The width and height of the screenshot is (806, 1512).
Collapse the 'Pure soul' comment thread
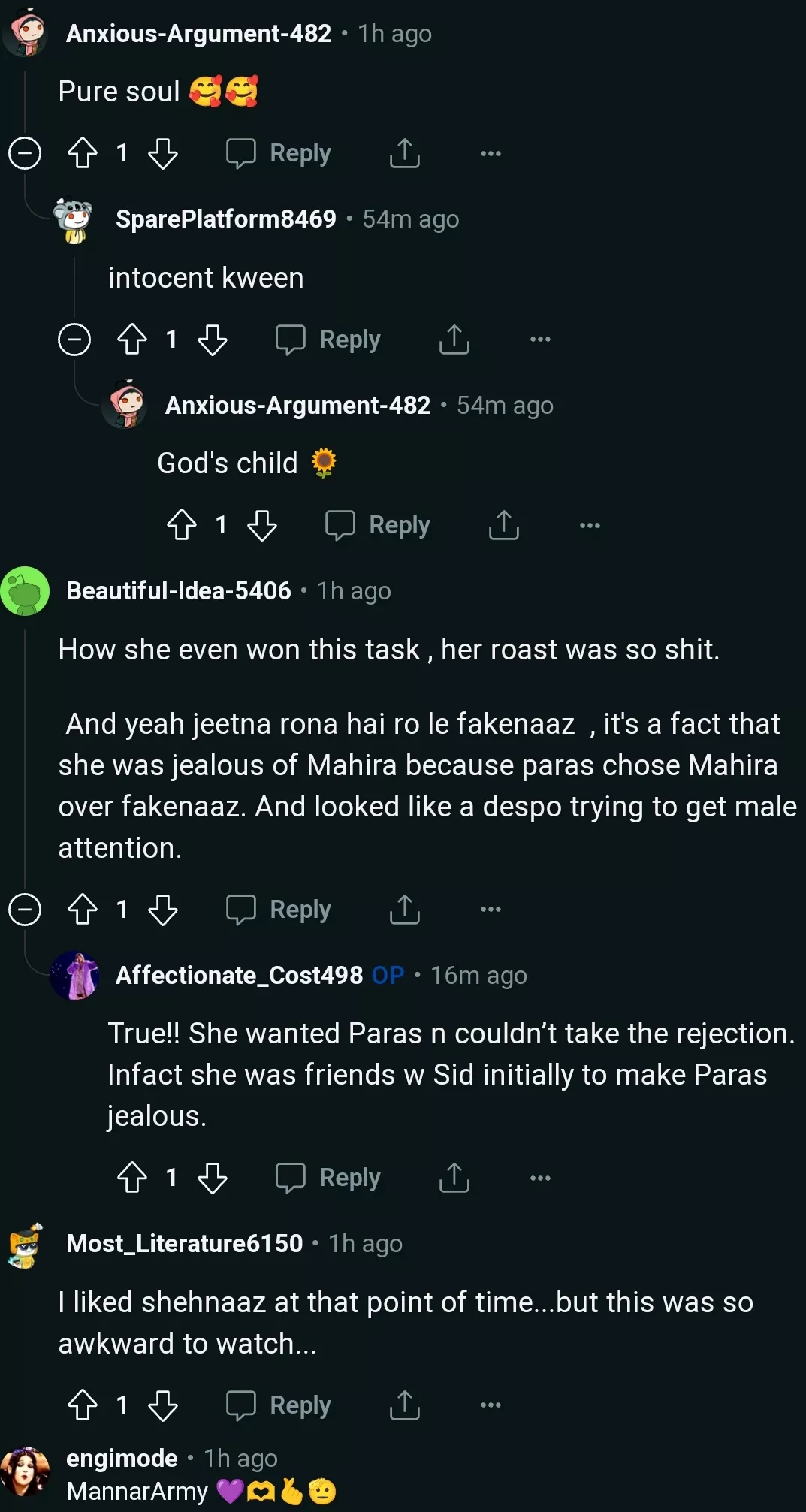tap(24, 152)
